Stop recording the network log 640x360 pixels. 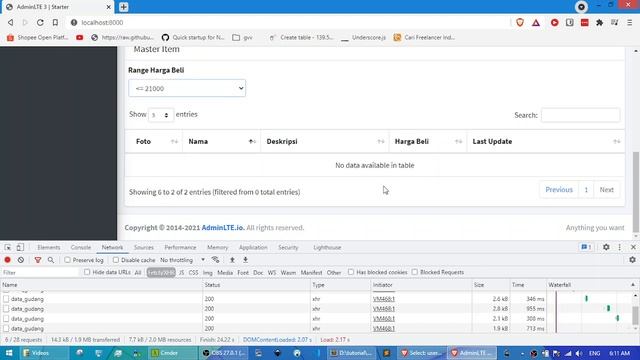[7, 260]
